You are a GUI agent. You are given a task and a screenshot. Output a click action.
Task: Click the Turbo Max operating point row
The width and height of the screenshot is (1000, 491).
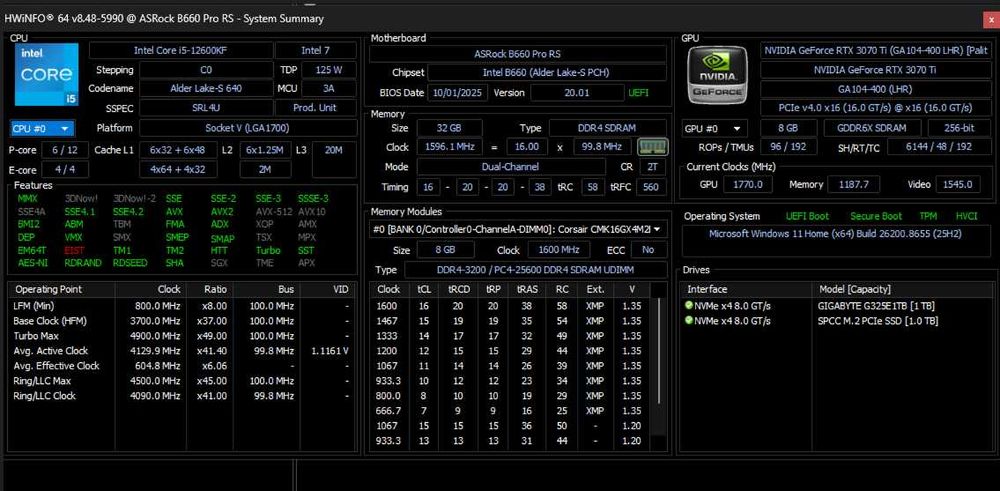[x=181, y=335]
